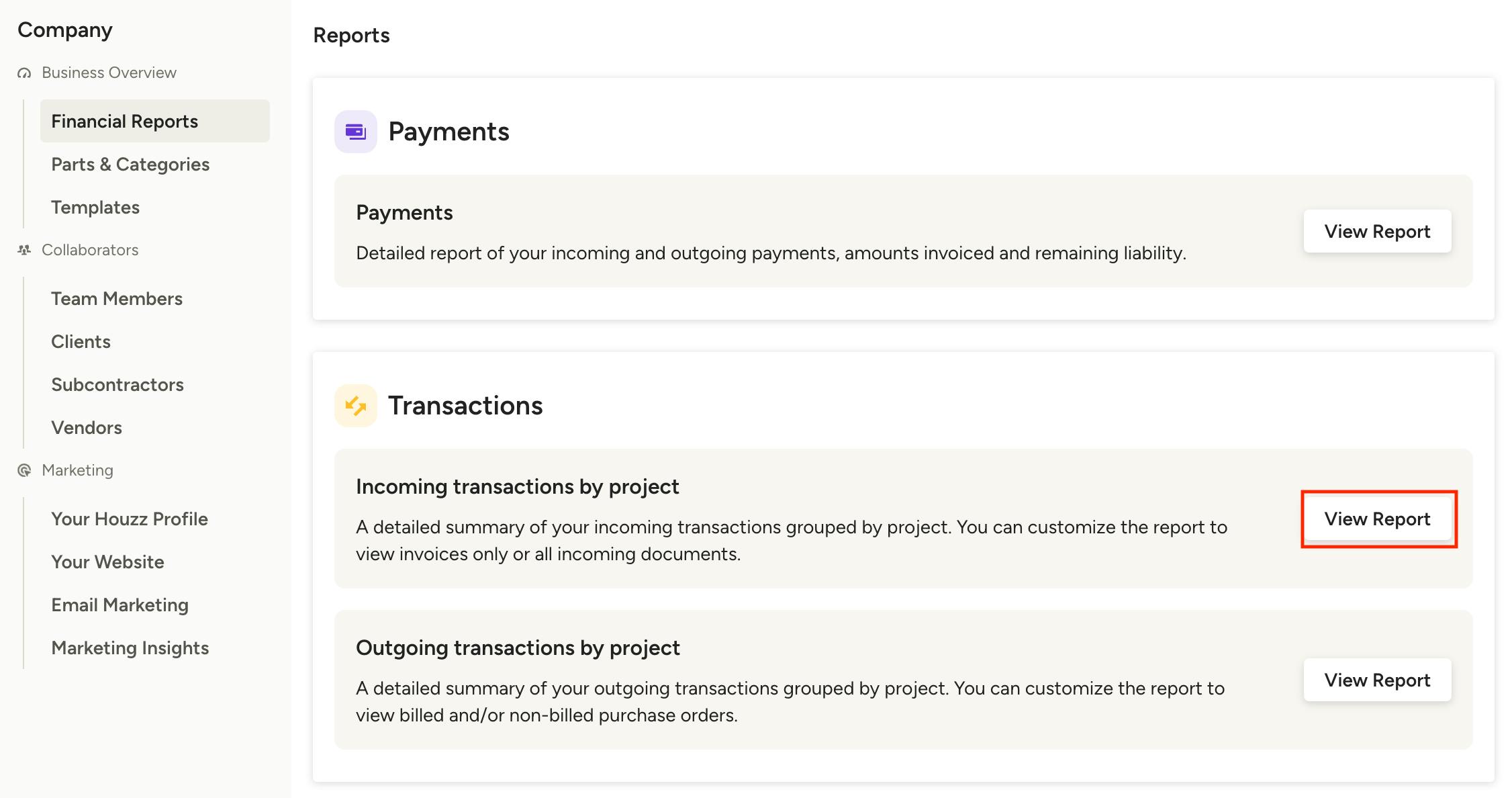This screenshot has height=798, width=1512.
Task: Click the Business Overview section label
Action: pyautogui.click(x=109, y=73)
